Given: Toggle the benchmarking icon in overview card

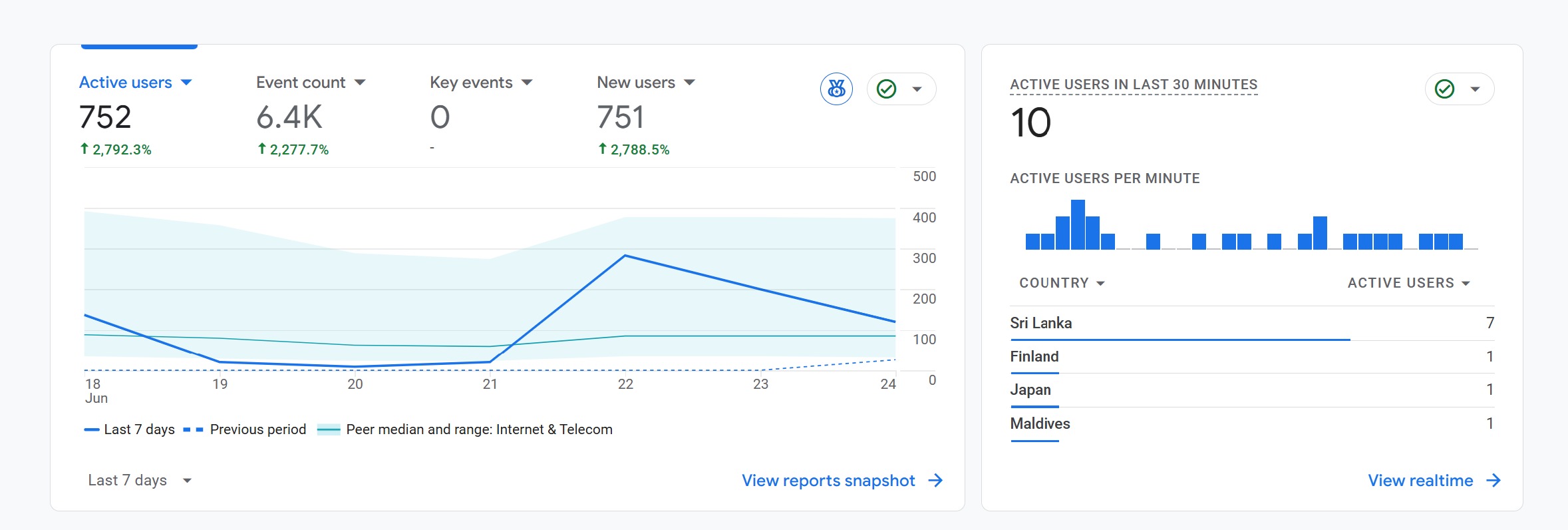Looking at the screenshot, I should 836,89.
